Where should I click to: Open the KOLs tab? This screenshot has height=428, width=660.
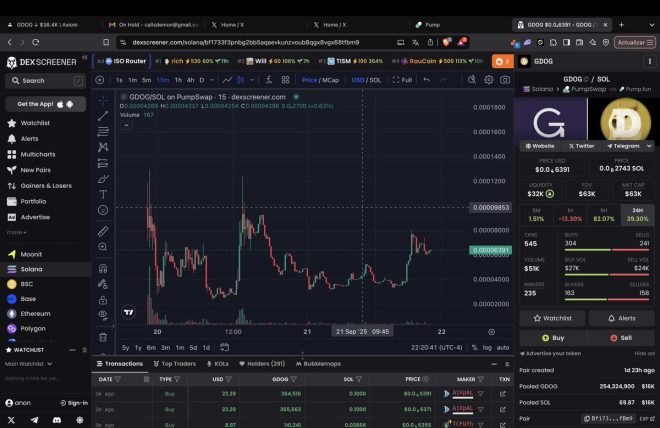click(x=218, y=364)
